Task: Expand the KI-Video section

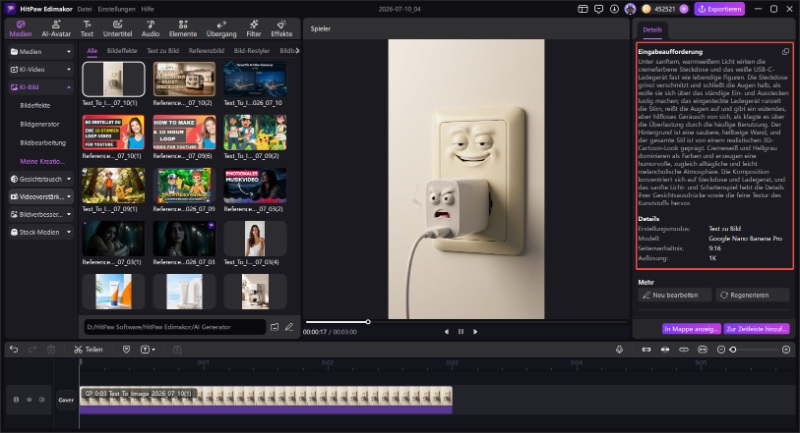Action: pos(41,69)
